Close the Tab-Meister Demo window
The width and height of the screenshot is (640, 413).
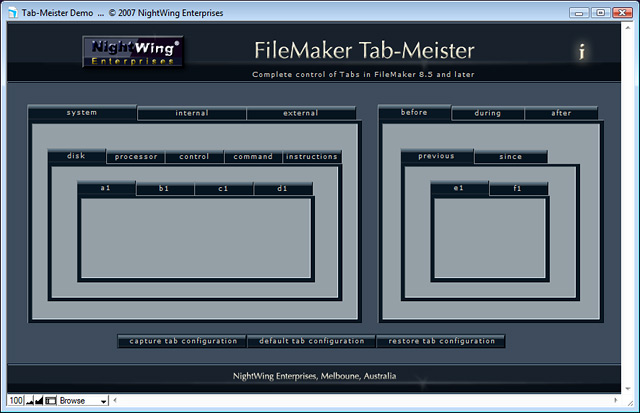pos(622,13)
